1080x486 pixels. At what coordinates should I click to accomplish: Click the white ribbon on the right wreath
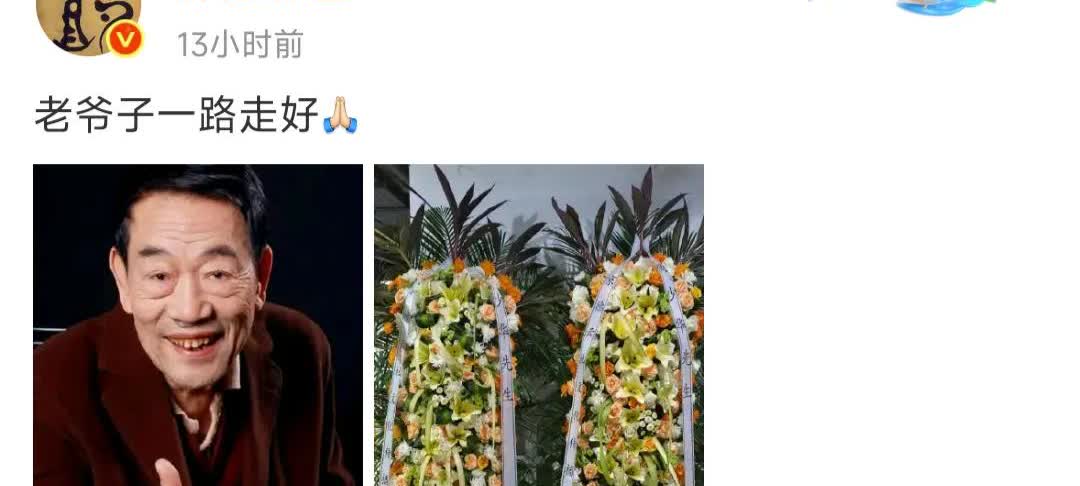tap(681, 379)
